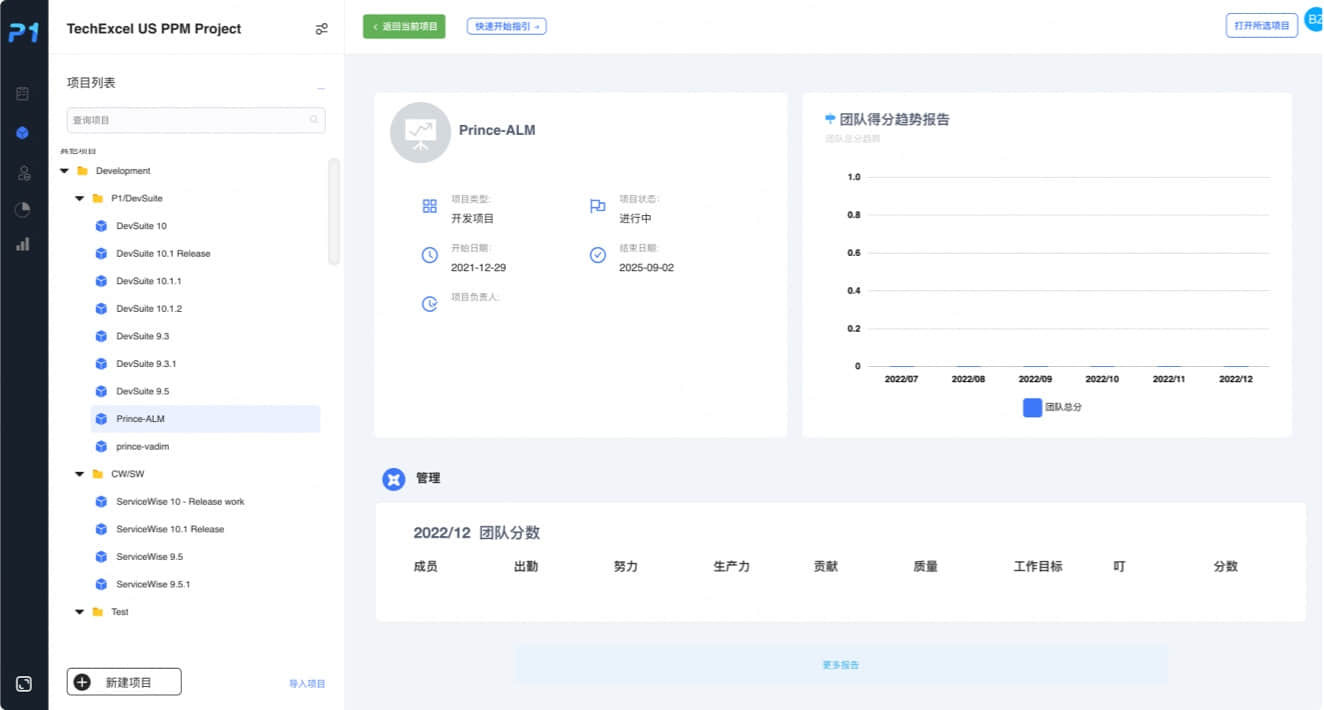
Task: Open the users icon in left sidebar
Action: 23,173
